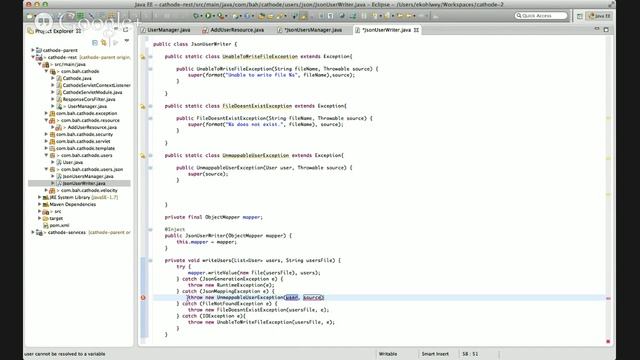Close the JsonUserWriter.java editor tab
The width and height of the screenshot is (640, 360).
click(x=416, y=30)
